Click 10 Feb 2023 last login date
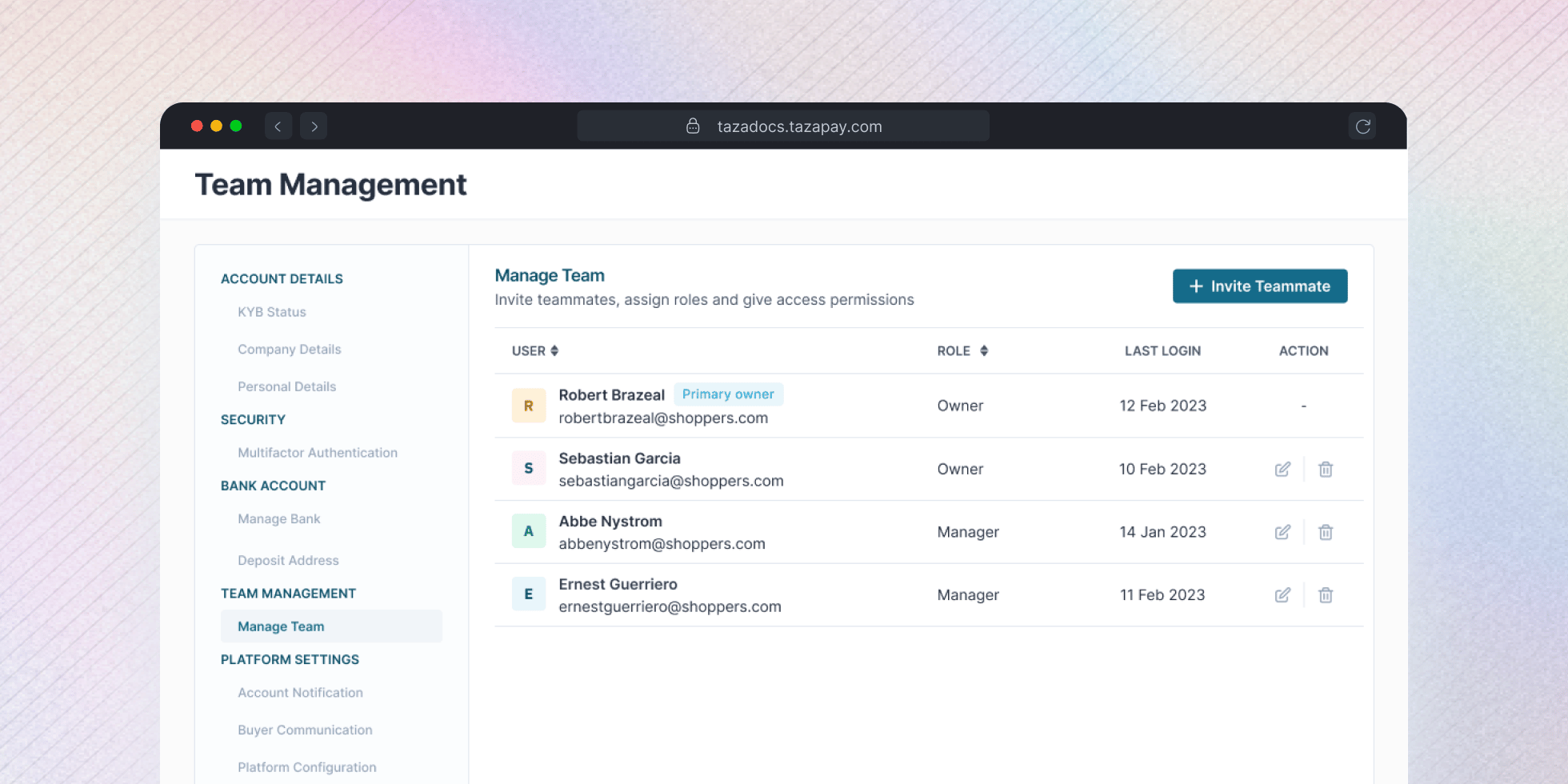 tap(1162, 469)
